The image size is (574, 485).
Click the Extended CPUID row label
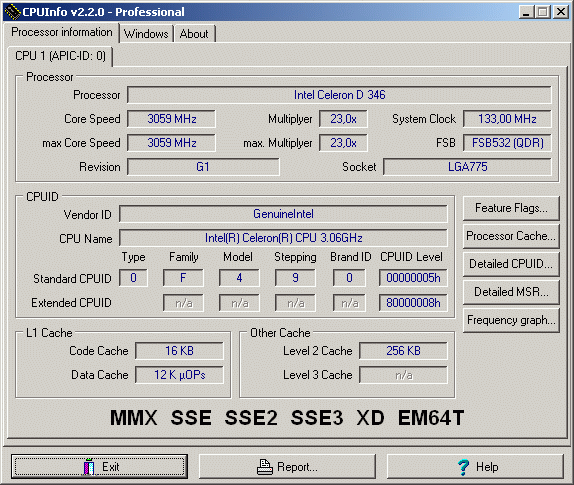[x=71, y=303]
